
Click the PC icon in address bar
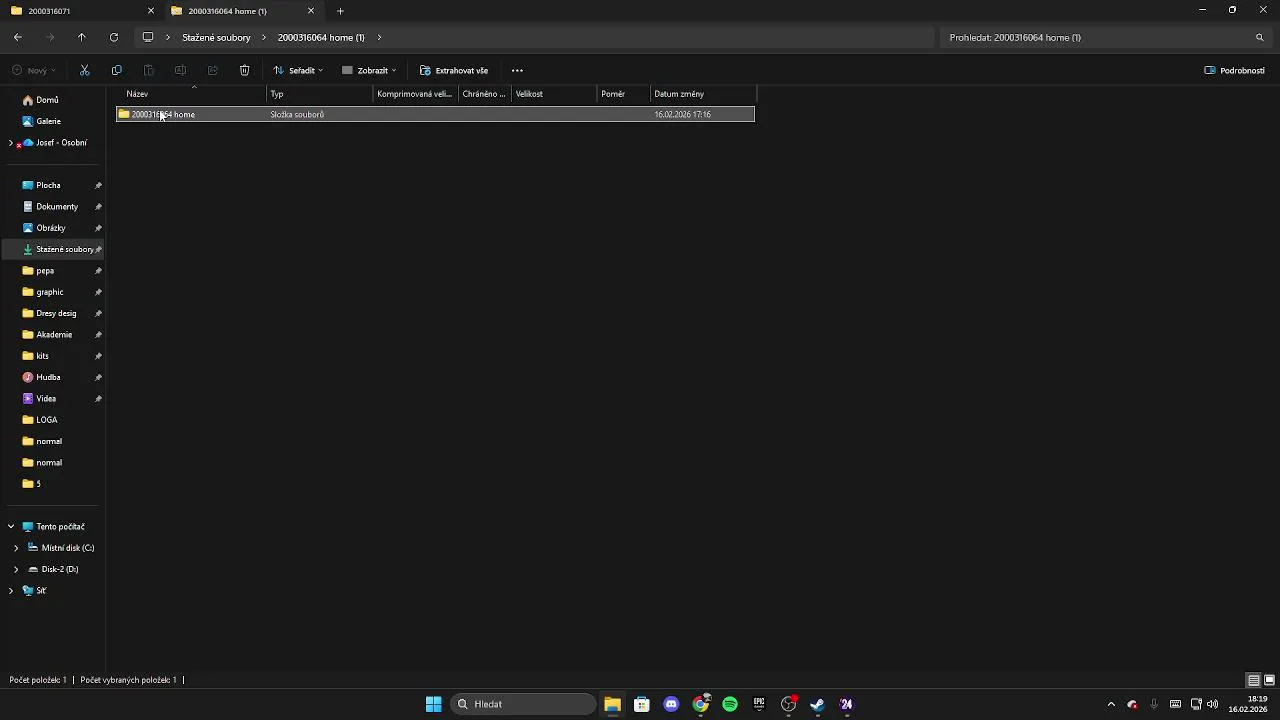[148, 37]
